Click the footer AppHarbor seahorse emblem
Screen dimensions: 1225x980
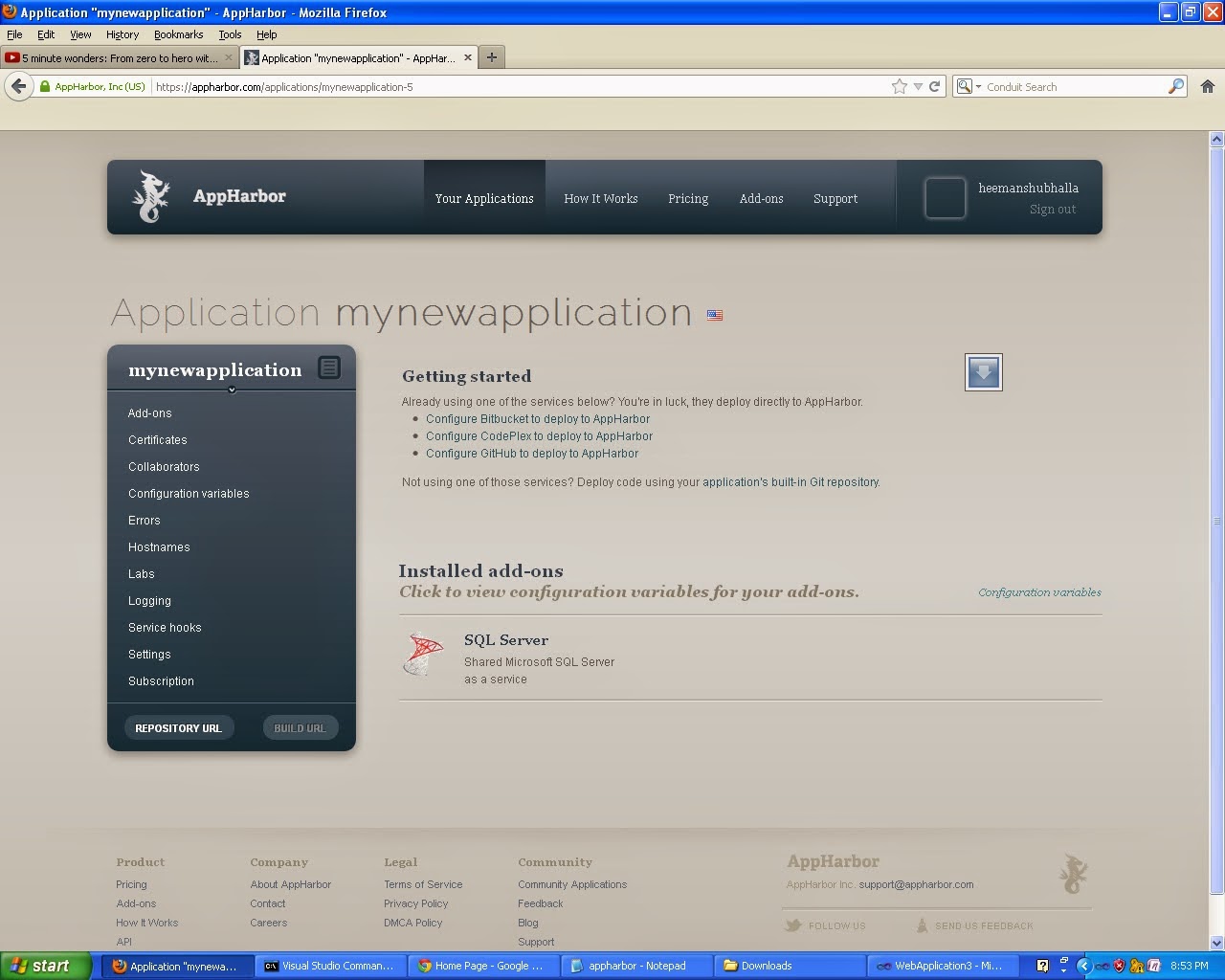1073,874
